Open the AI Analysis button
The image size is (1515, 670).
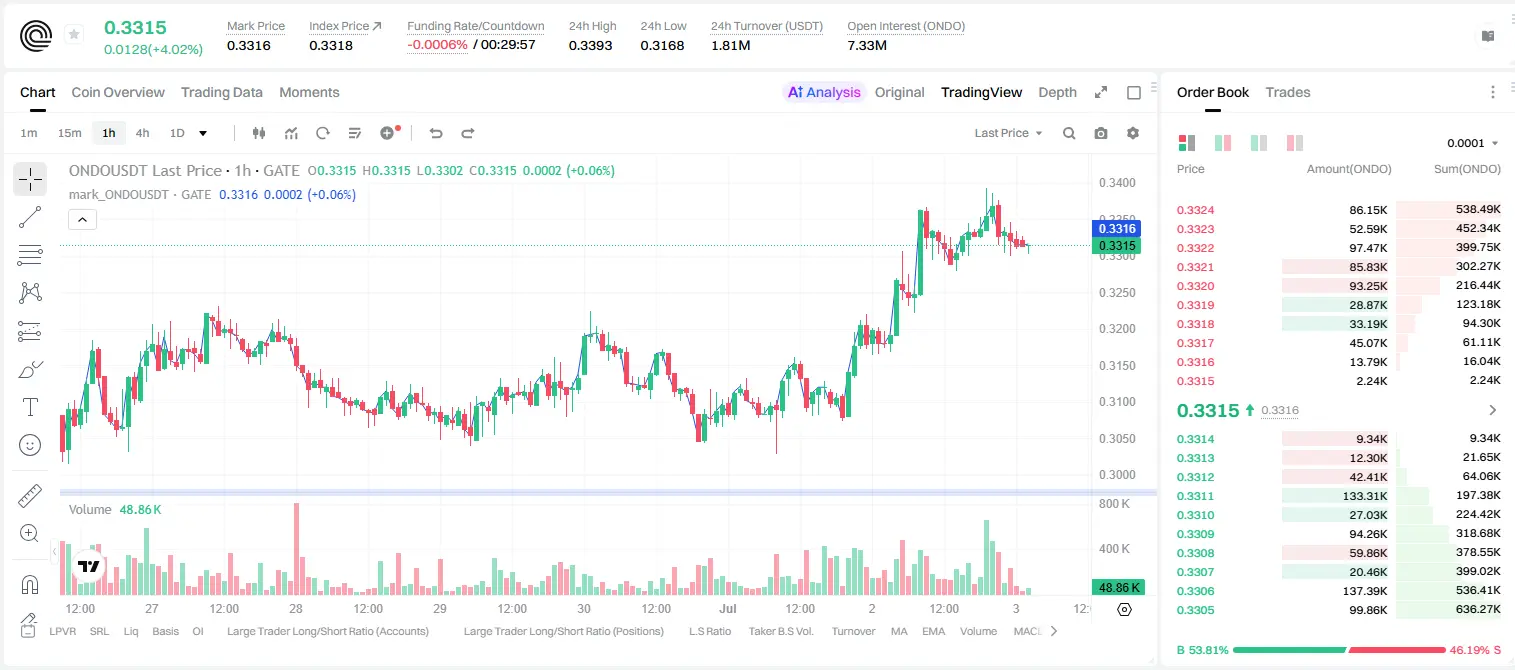[824, 92]
